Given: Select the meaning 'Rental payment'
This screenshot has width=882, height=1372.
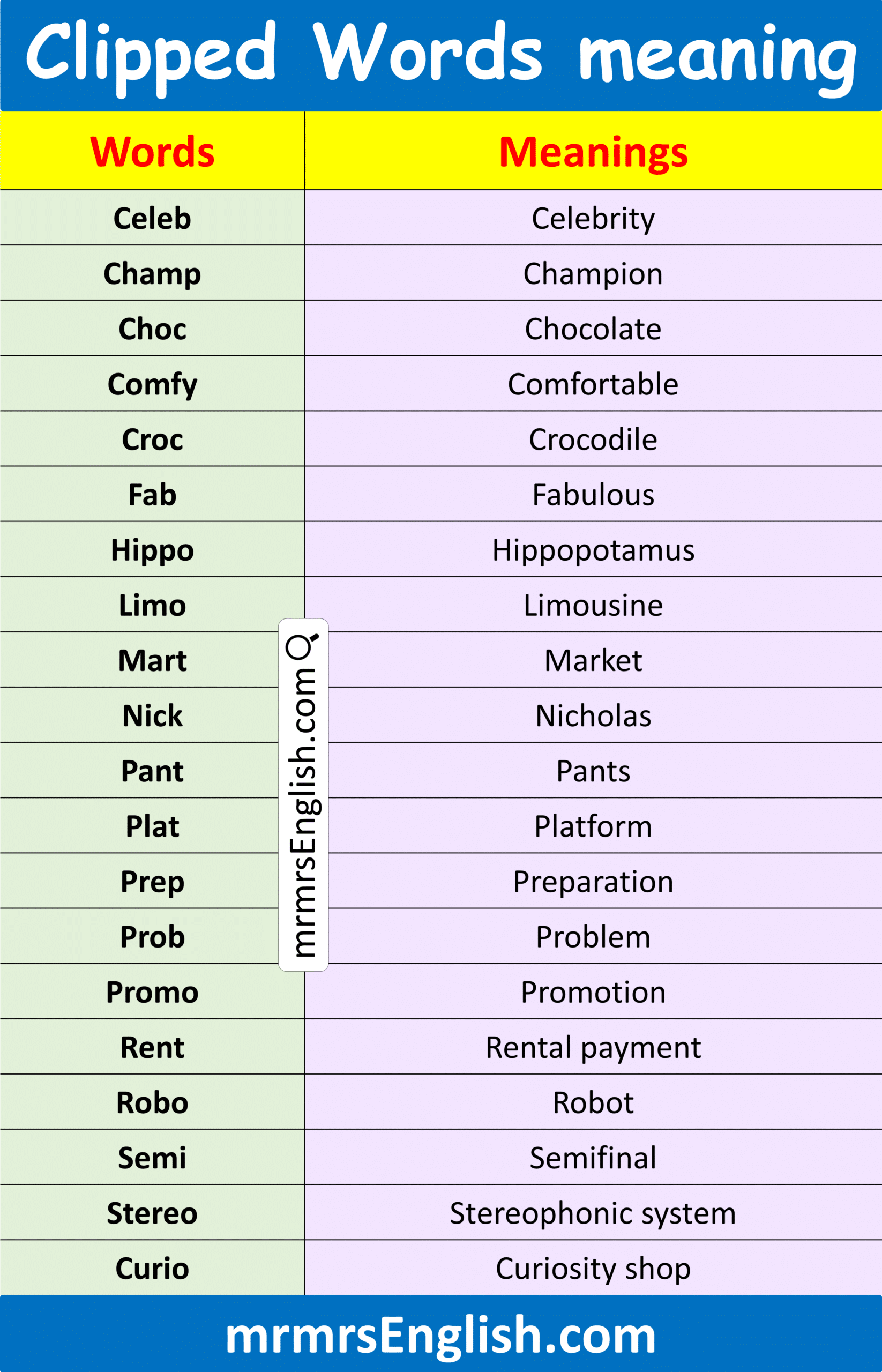Looking at the screenshot, I should pos(593,1048).
